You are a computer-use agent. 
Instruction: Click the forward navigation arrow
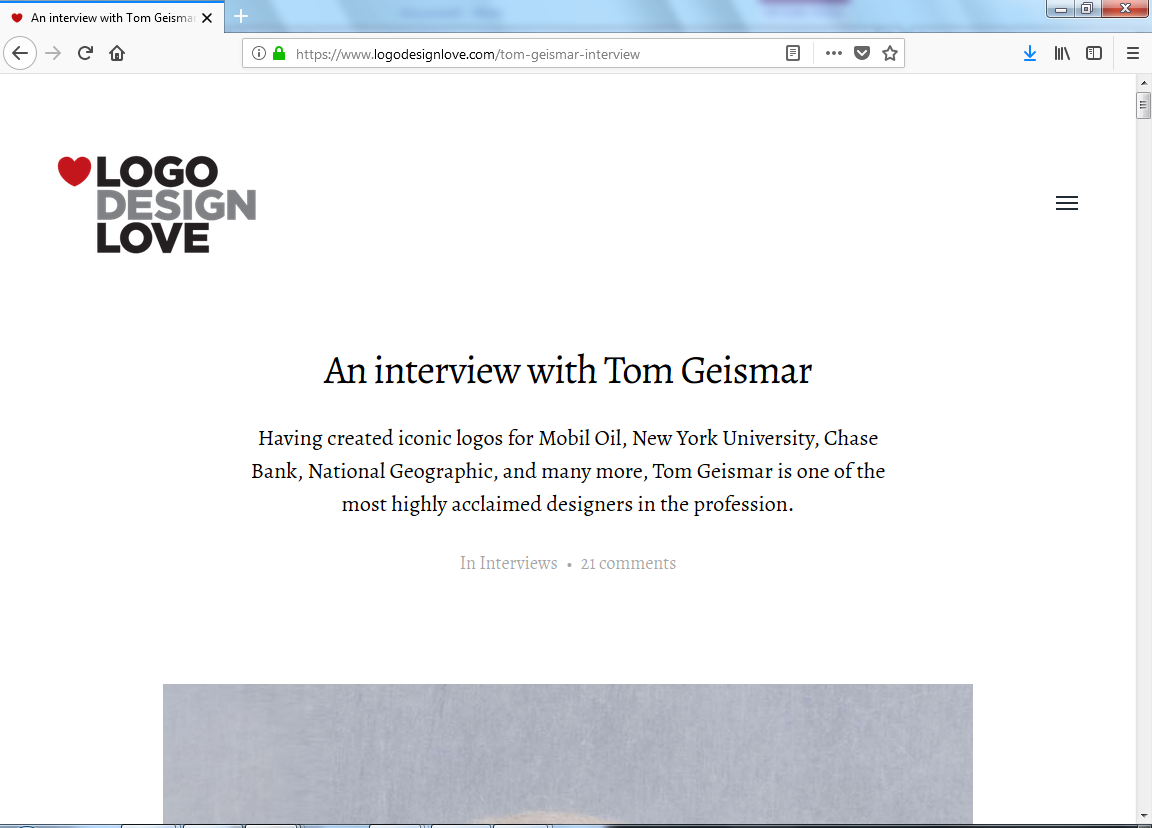click(x=53, y=54)
